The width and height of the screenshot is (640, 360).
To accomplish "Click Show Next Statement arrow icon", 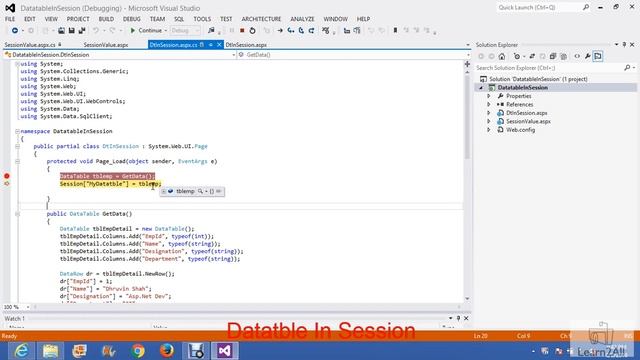I will point(280,31).
